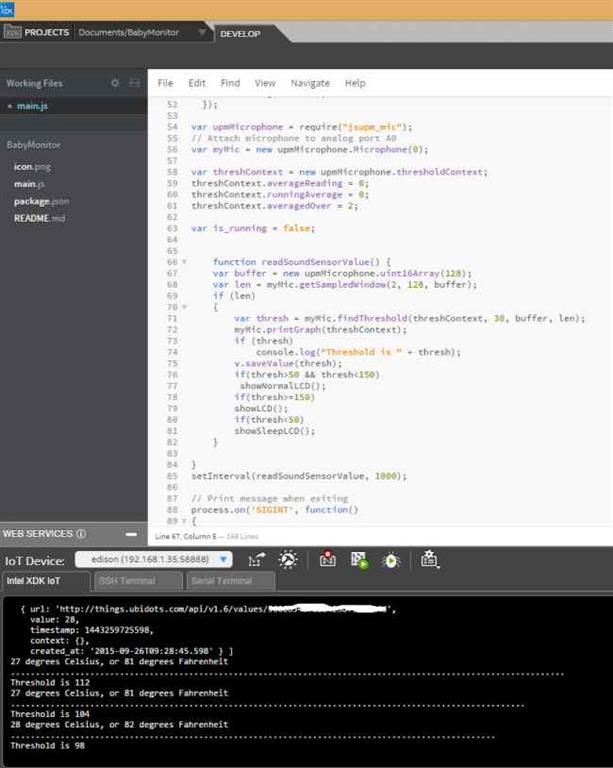Collapse code fold at line 89
This screenshot has width=613, height=768.
click(185, 521)
